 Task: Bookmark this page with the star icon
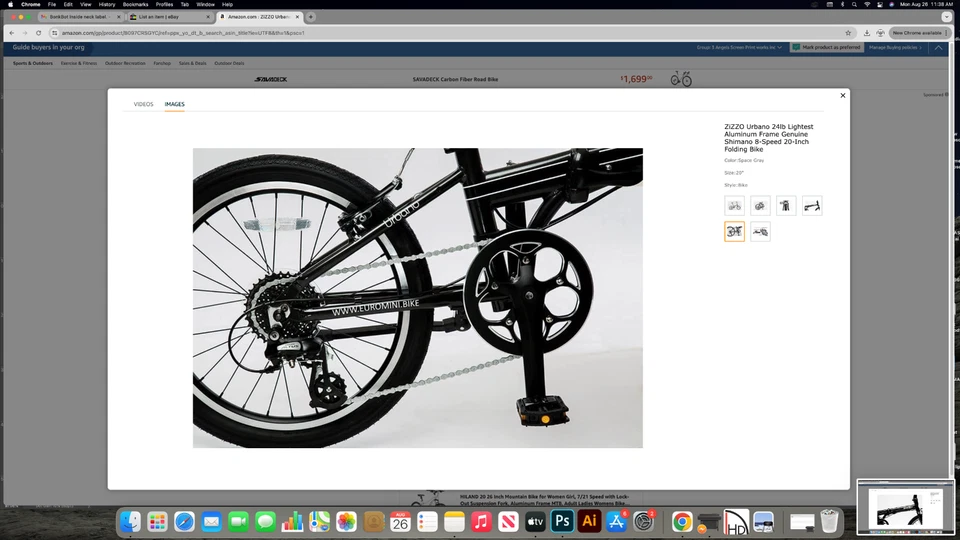pos(848,33)
